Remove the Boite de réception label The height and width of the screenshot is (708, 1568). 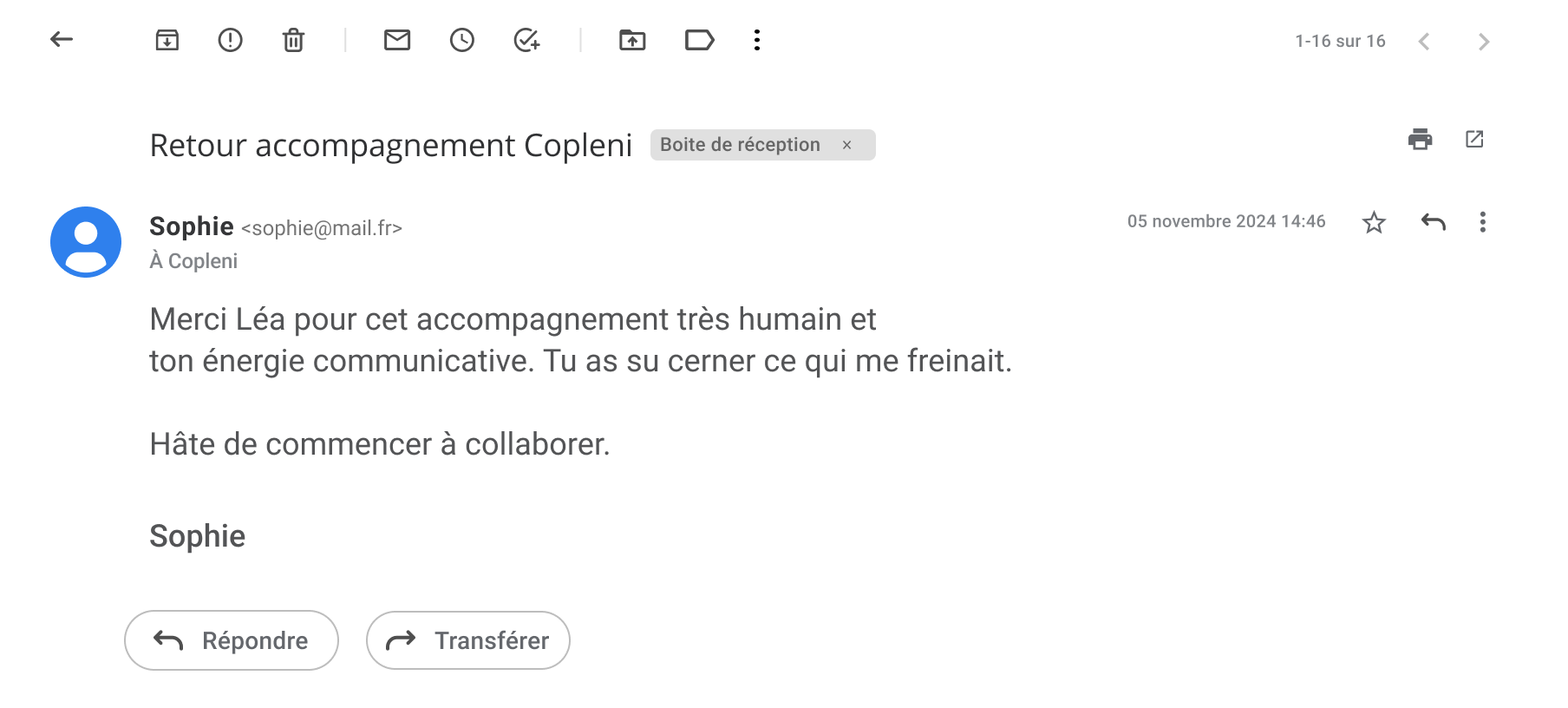click(x=847, y=145)
